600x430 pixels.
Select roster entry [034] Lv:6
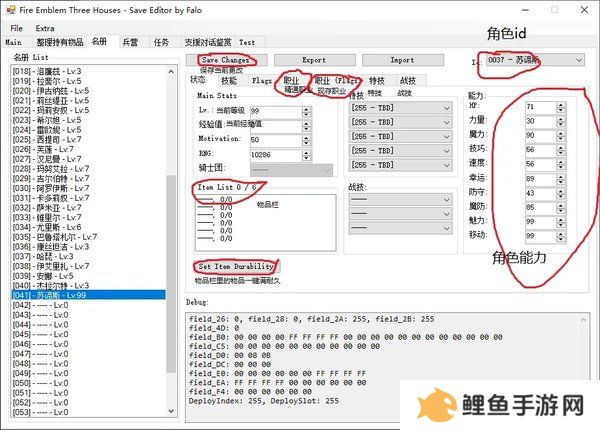coord(88,227)
